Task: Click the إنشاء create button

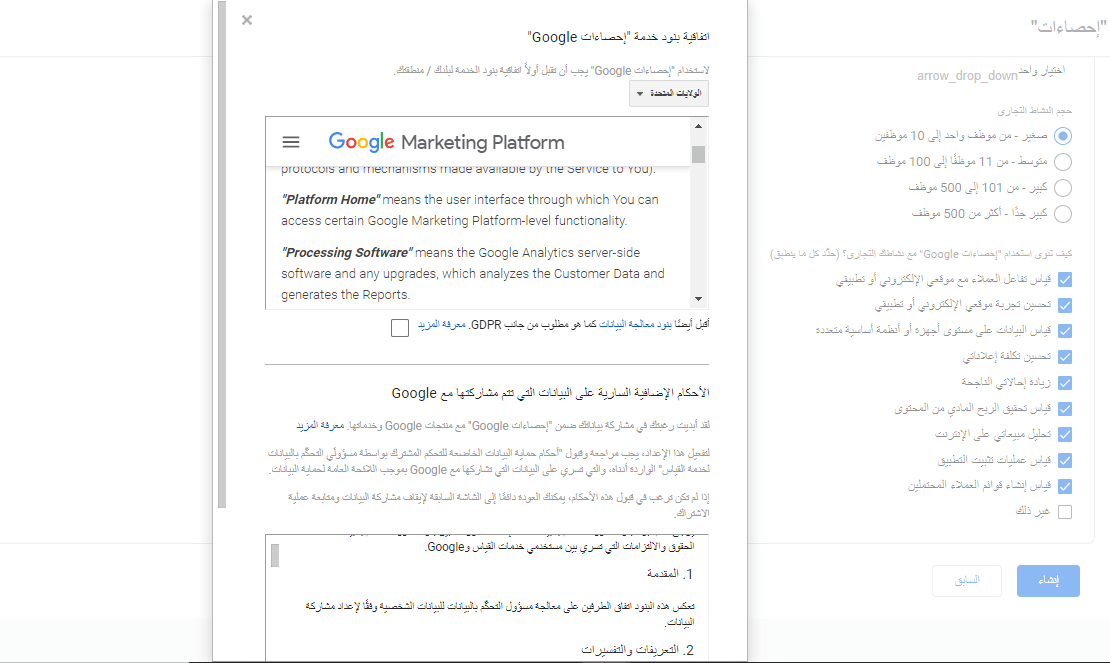Action: point(1048,581)
